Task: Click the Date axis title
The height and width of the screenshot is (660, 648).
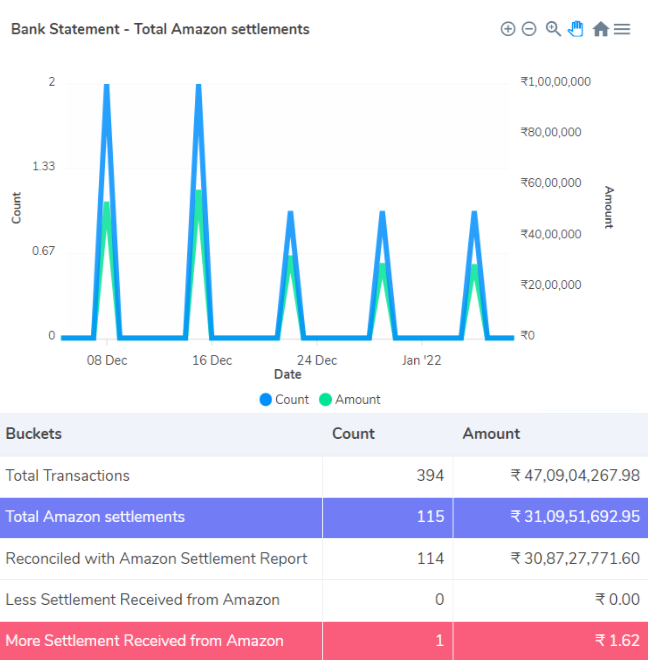Action: pyautogui.click(x=288, y=374)
